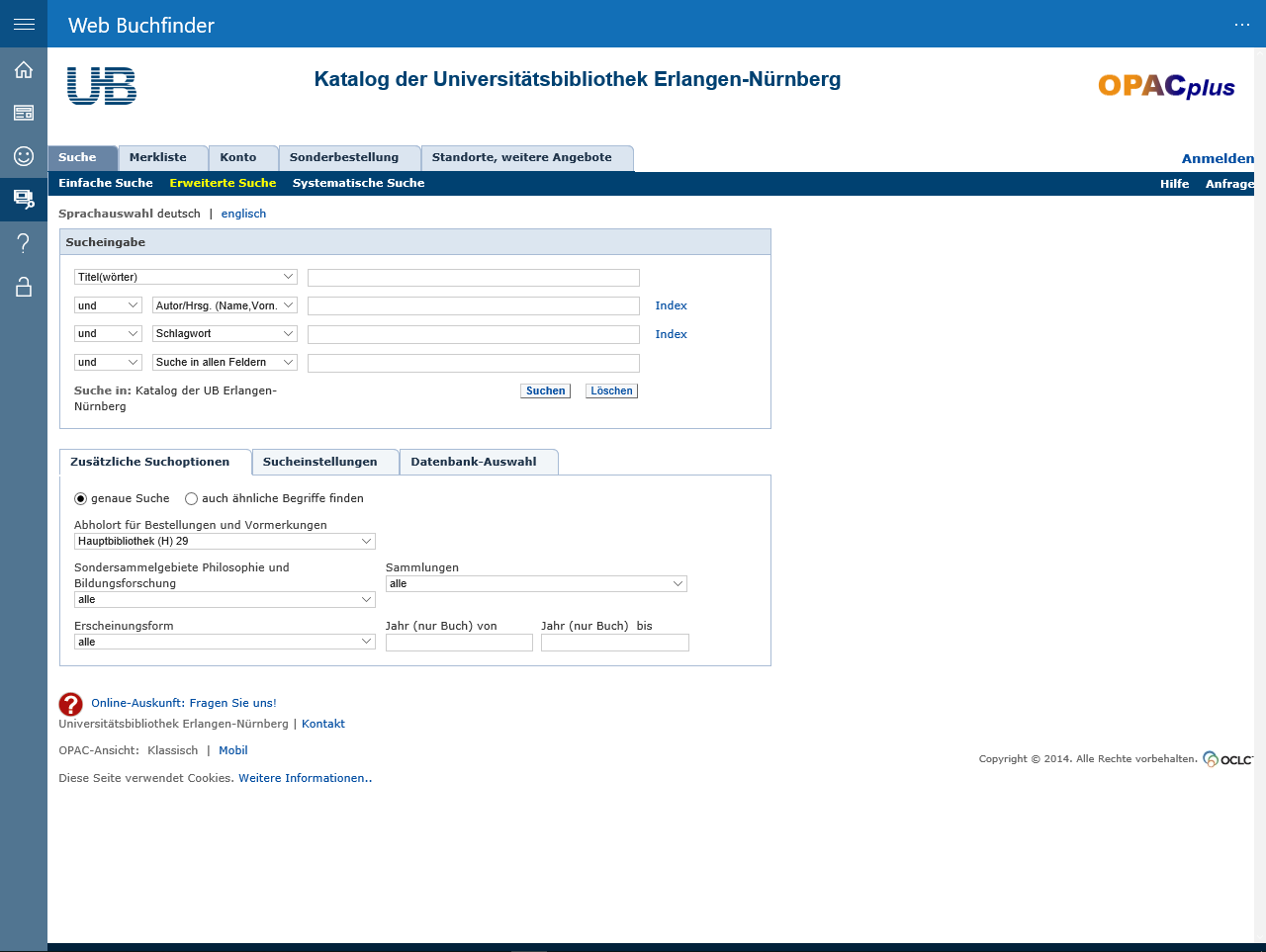Open the Index link for Schlagwort
Screen dimensions: 1266x952
point(671,335)
